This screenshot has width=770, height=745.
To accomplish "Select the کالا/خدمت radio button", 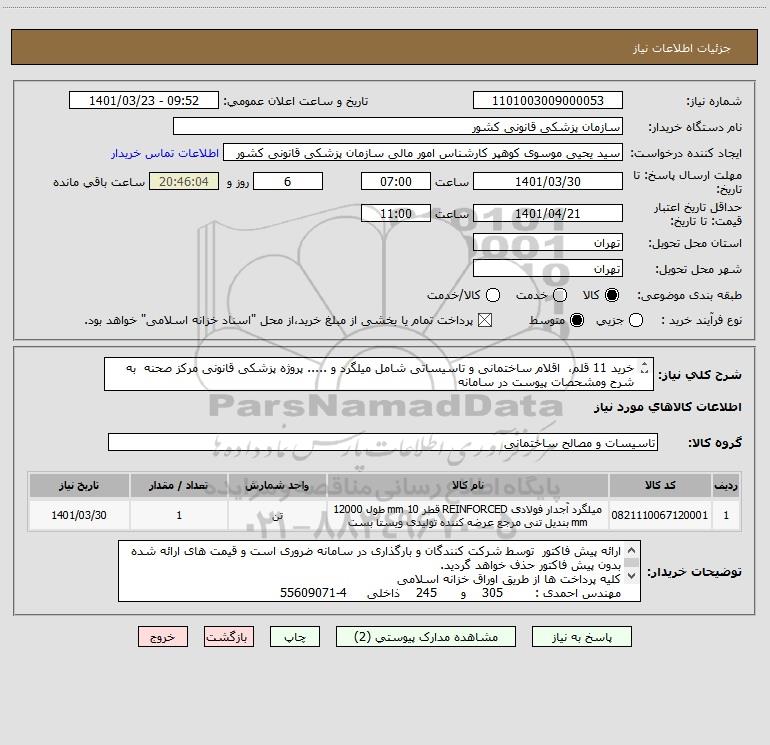I will point(493,295).
